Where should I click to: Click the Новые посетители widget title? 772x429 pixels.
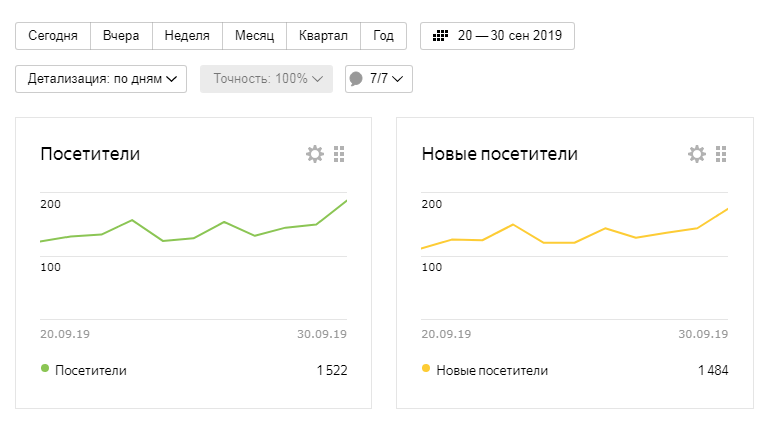click(500, 154)
